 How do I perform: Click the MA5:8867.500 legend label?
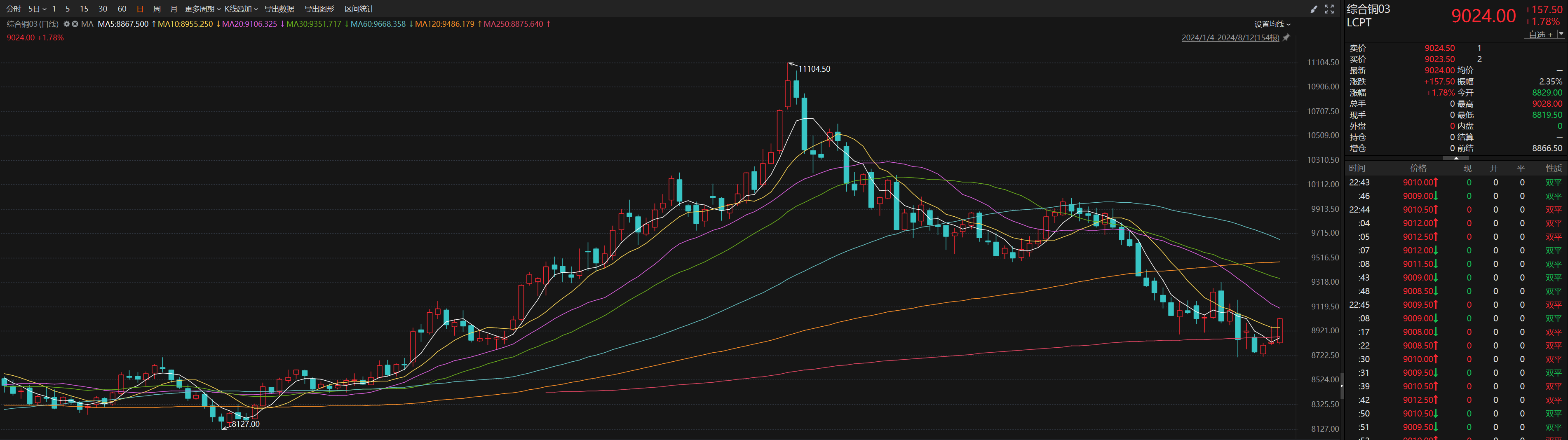pyautogui.click(x=123, y=24)
